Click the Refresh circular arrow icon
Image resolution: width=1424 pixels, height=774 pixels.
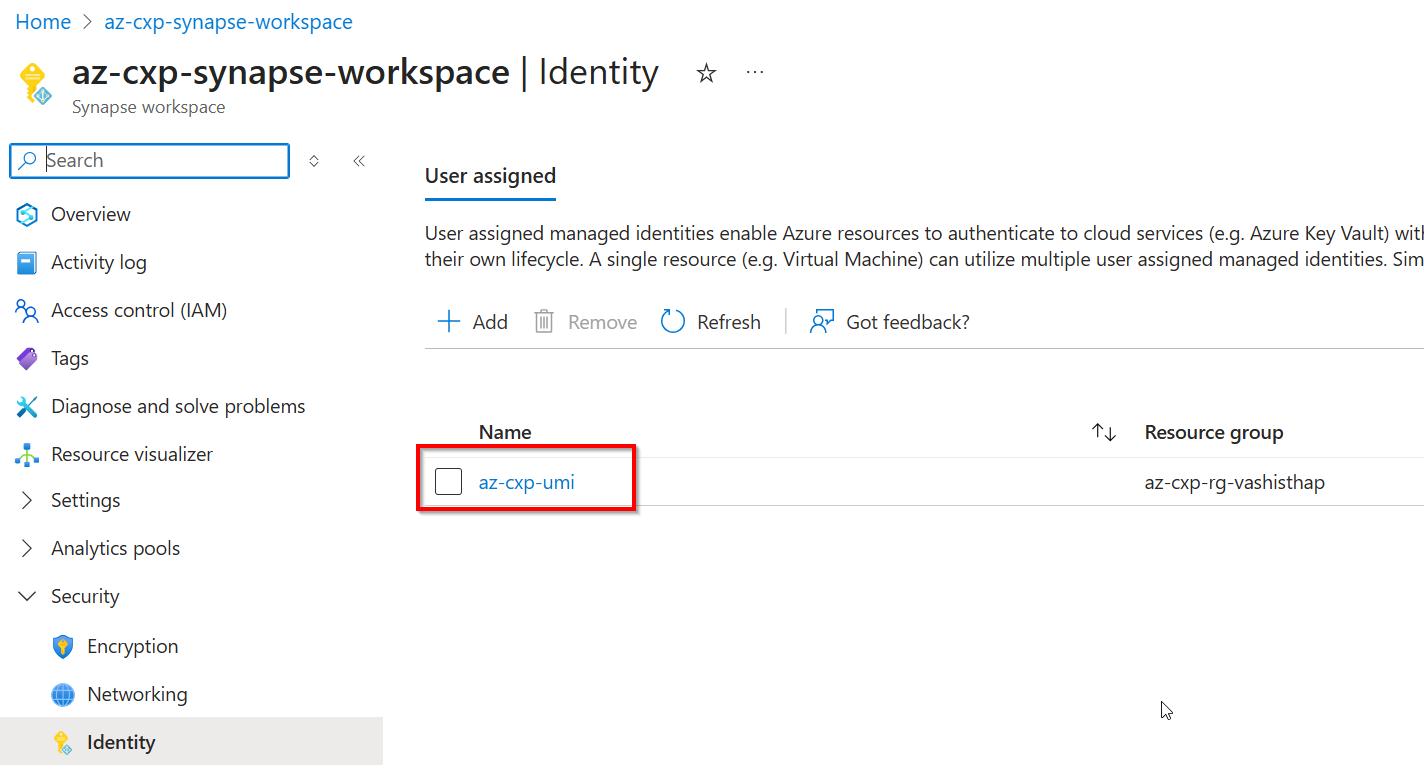(673, 322)
